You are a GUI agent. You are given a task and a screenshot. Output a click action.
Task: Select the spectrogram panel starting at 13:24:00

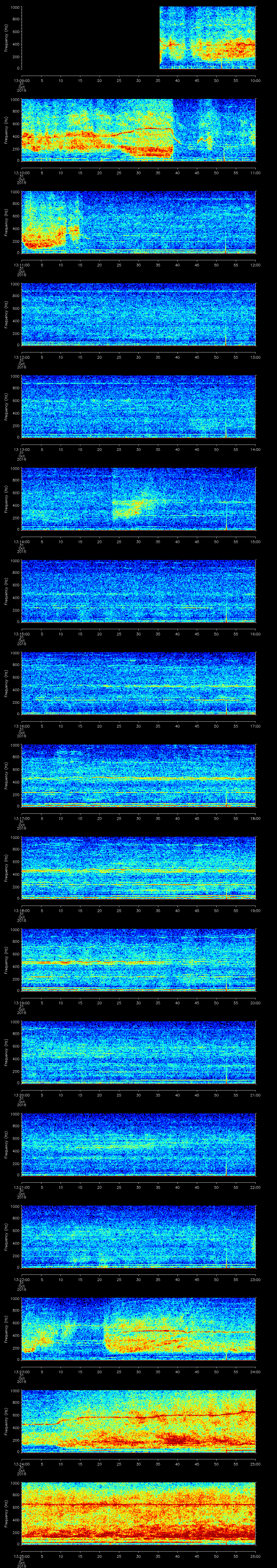point(139,1421)
